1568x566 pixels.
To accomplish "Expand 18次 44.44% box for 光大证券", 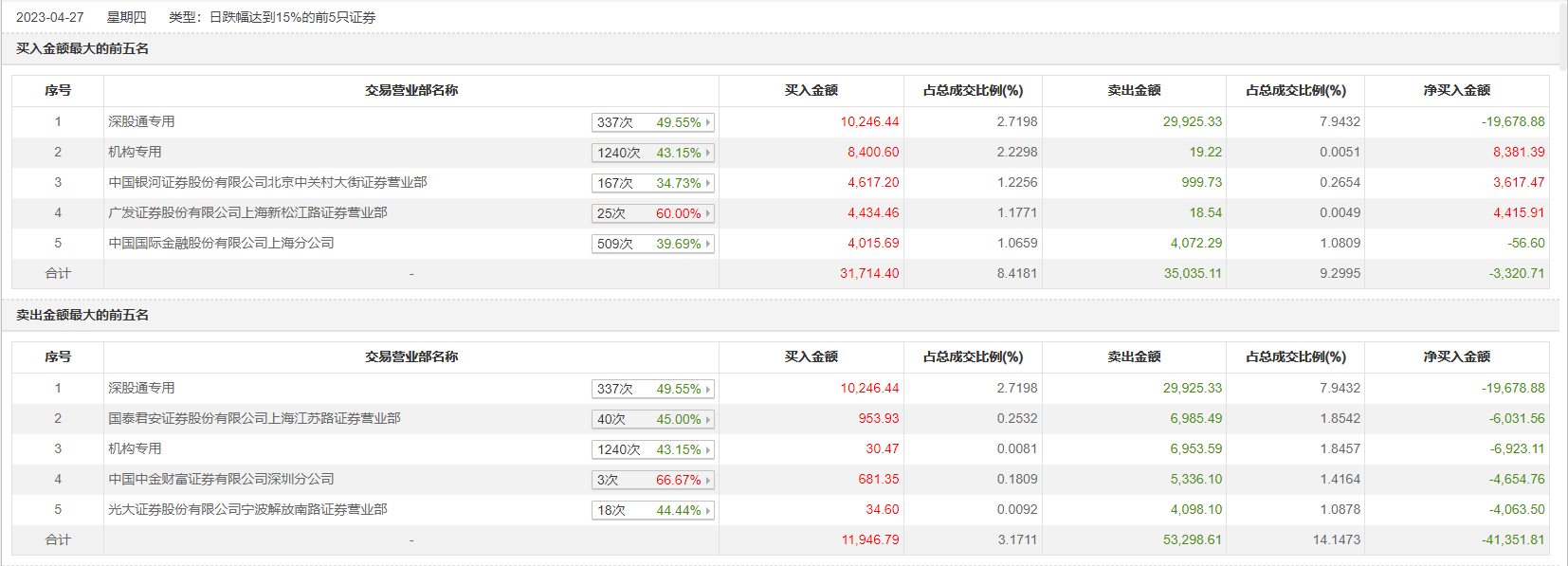I will click(x=652, y=510).
